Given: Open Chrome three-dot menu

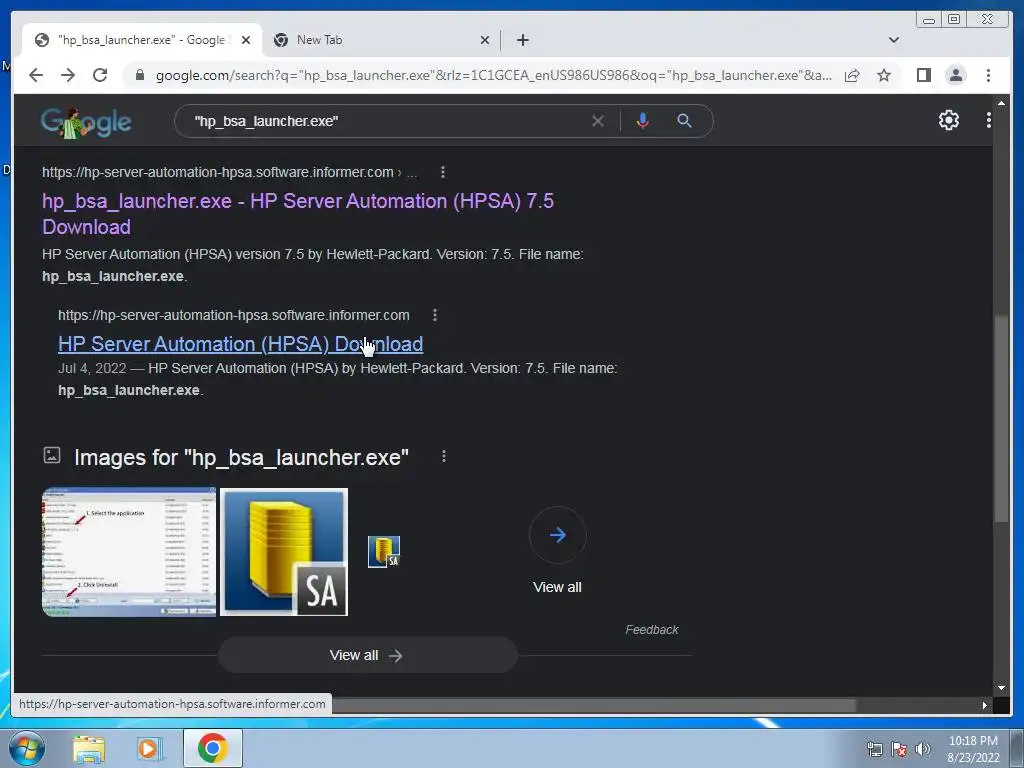Looking at the screenshot, I should [988, 75].
